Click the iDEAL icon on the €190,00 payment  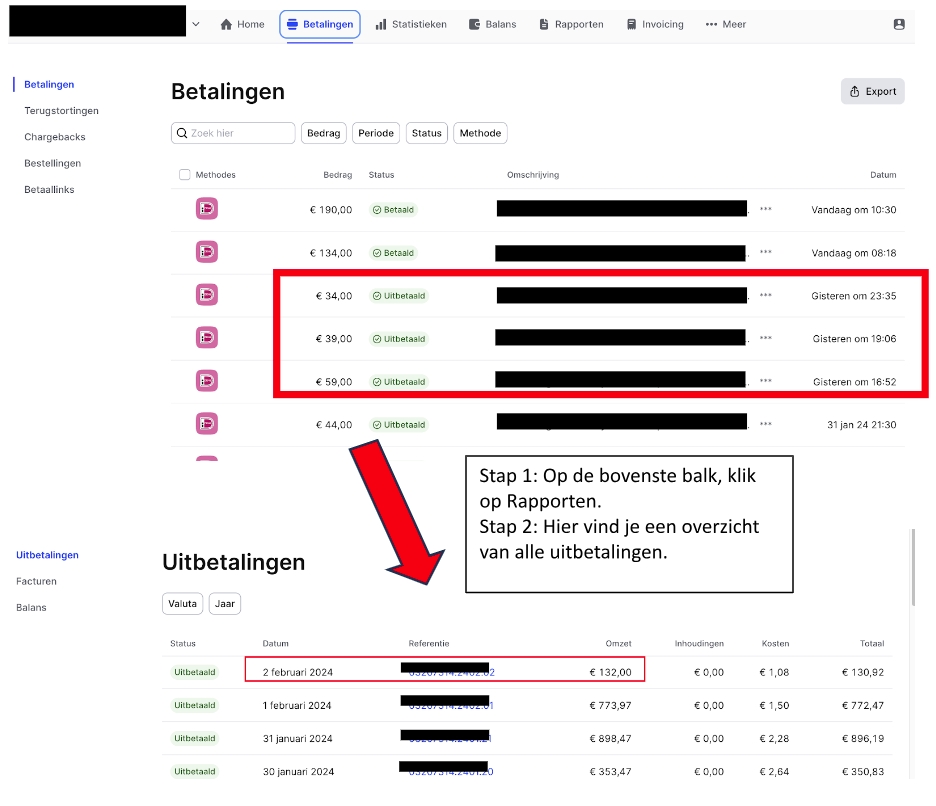pos(206,209)
